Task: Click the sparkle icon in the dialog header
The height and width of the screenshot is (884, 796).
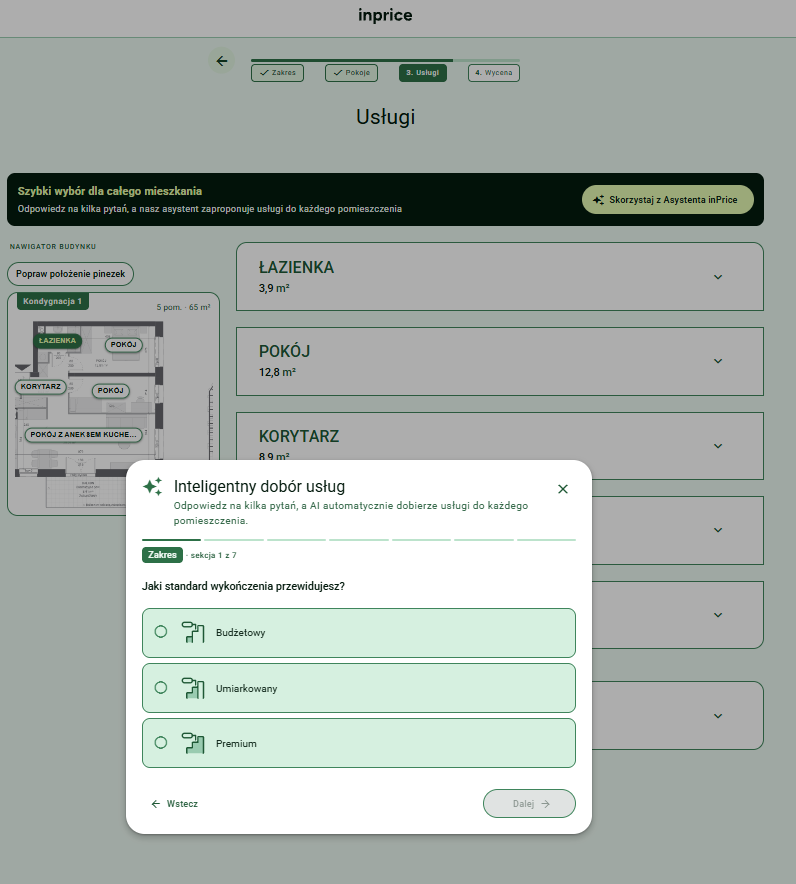Action: pos(153,487)
